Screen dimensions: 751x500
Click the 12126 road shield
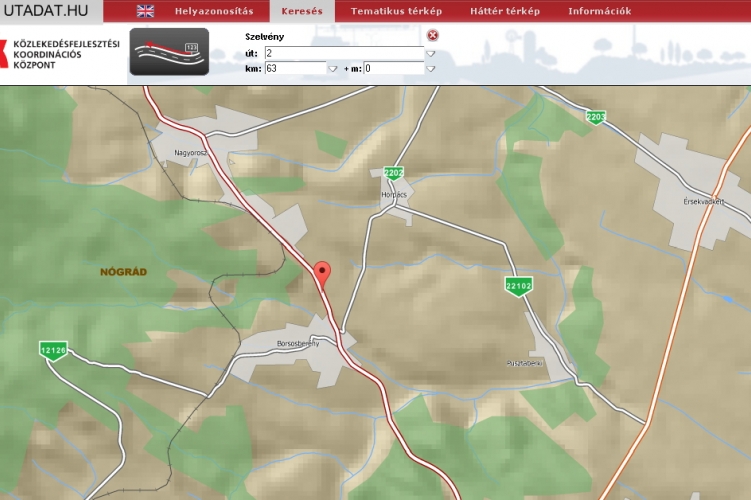54,350
